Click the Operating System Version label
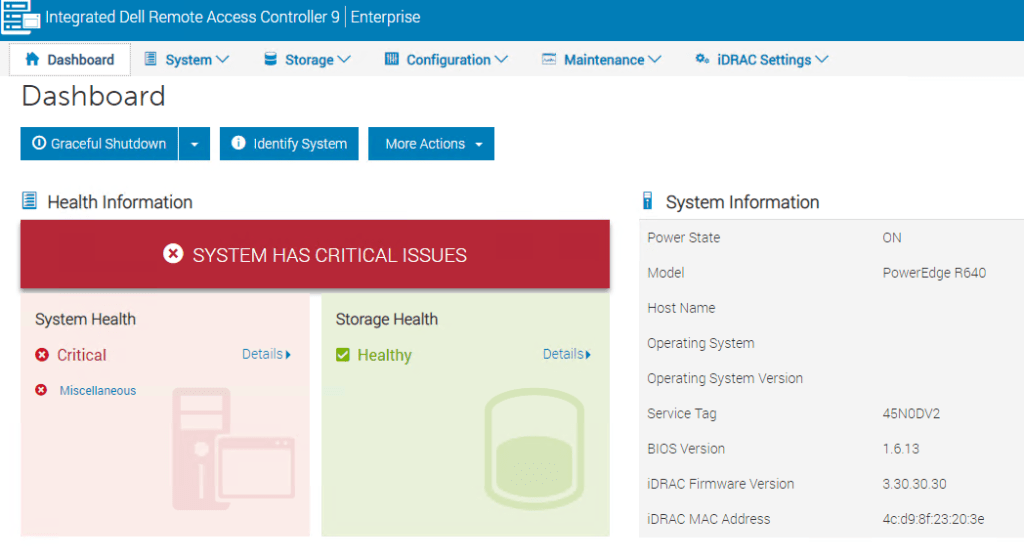Viewport: 1024px width, 560px height. [725, 379]
